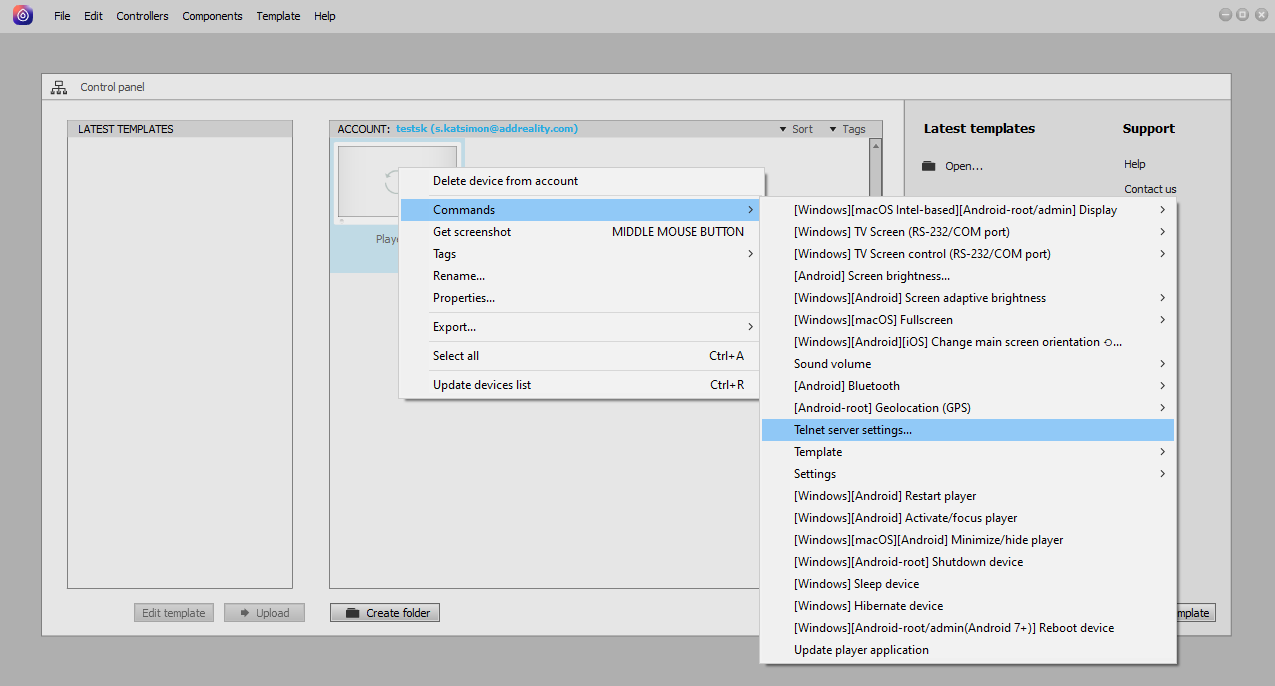This screenshot has width=1275, height=686.
Task: Open Properties... from the context menu
Action: (x=581, y=298)
